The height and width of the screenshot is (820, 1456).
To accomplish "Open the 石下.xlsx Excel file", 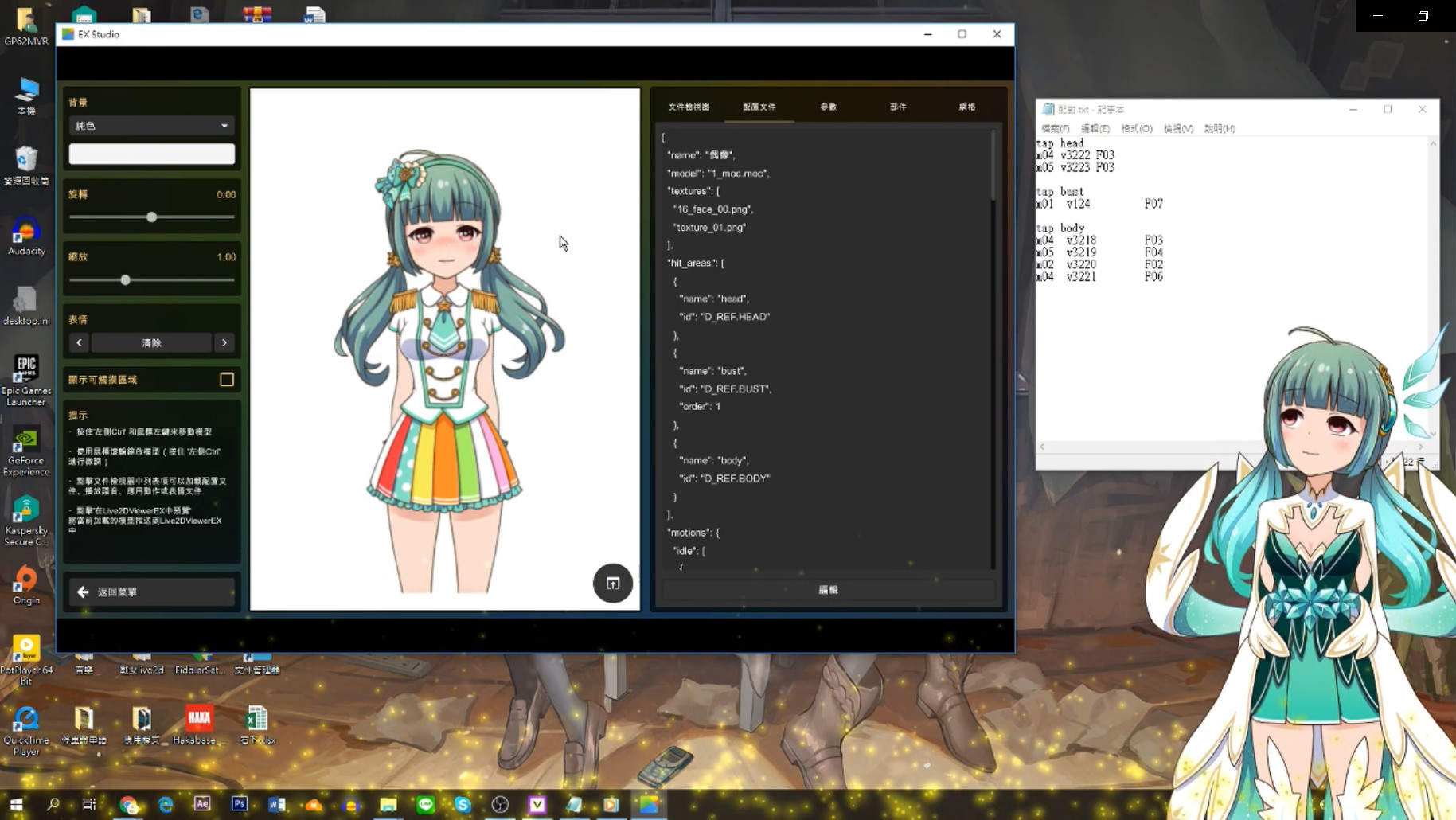I will (256, 717).
